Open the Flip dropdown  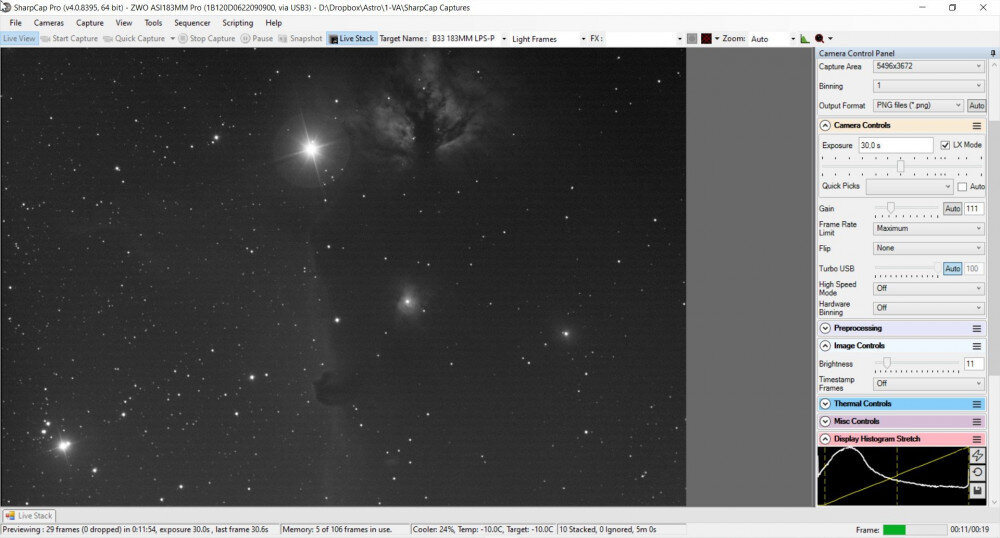(x=929, y=248)
